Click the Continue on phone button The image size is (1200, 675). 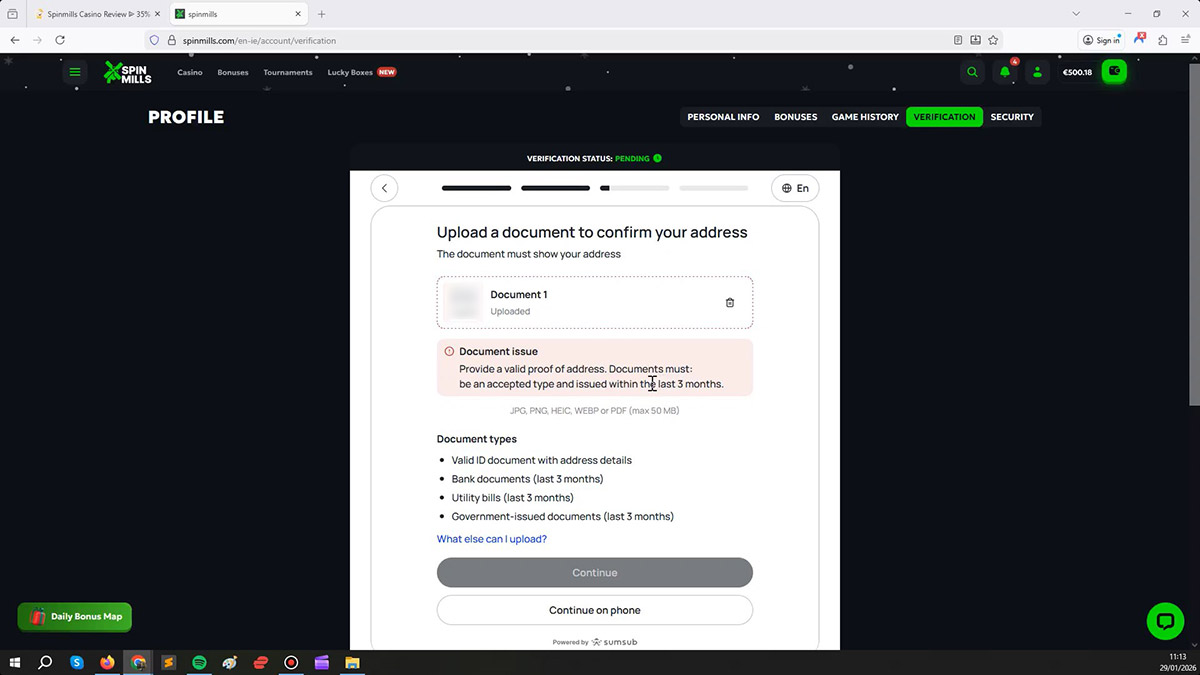coord(594,610)
